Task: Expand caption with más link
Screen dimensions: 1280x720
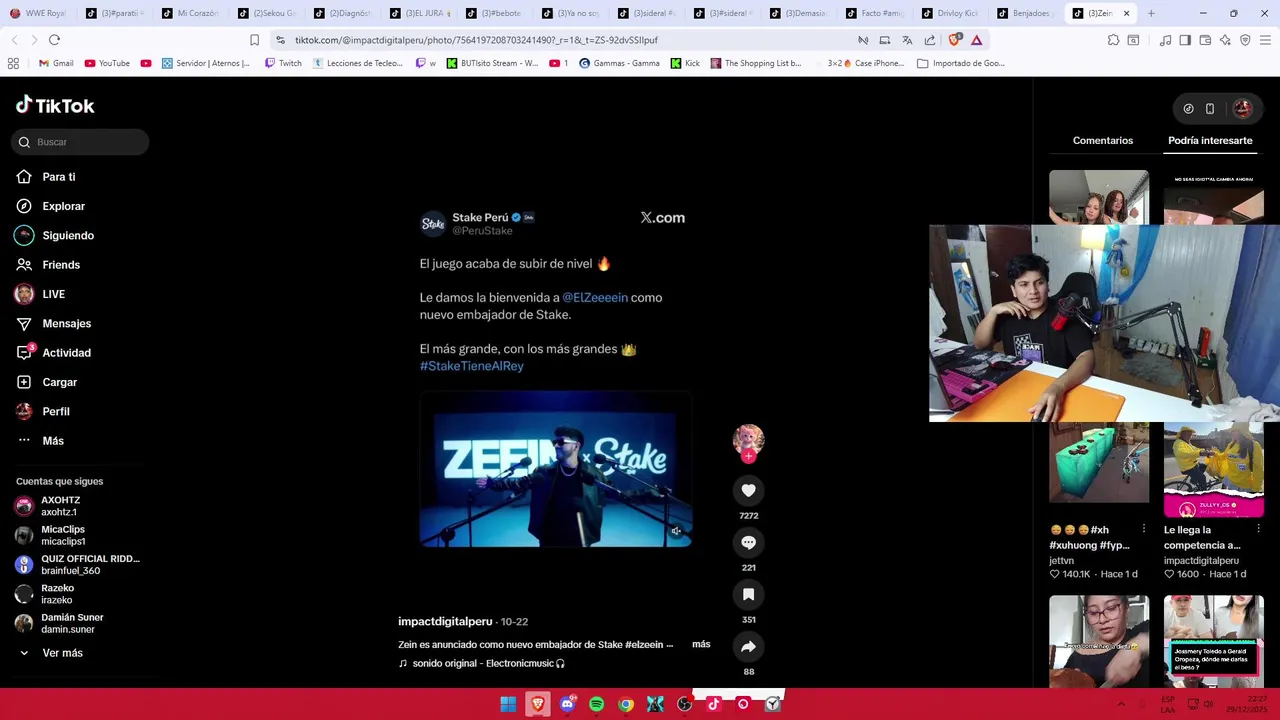Action: click(x=701, y=644)
